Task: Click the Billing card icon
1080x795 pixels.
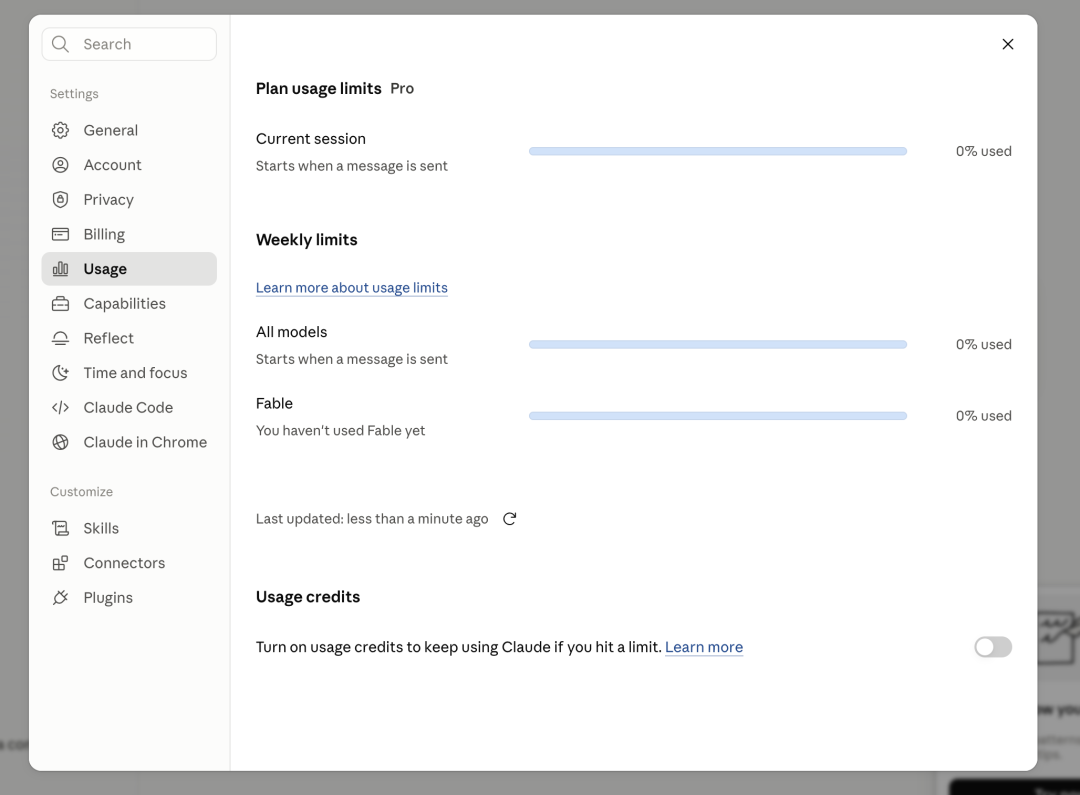Action: (x=61, y=234)
